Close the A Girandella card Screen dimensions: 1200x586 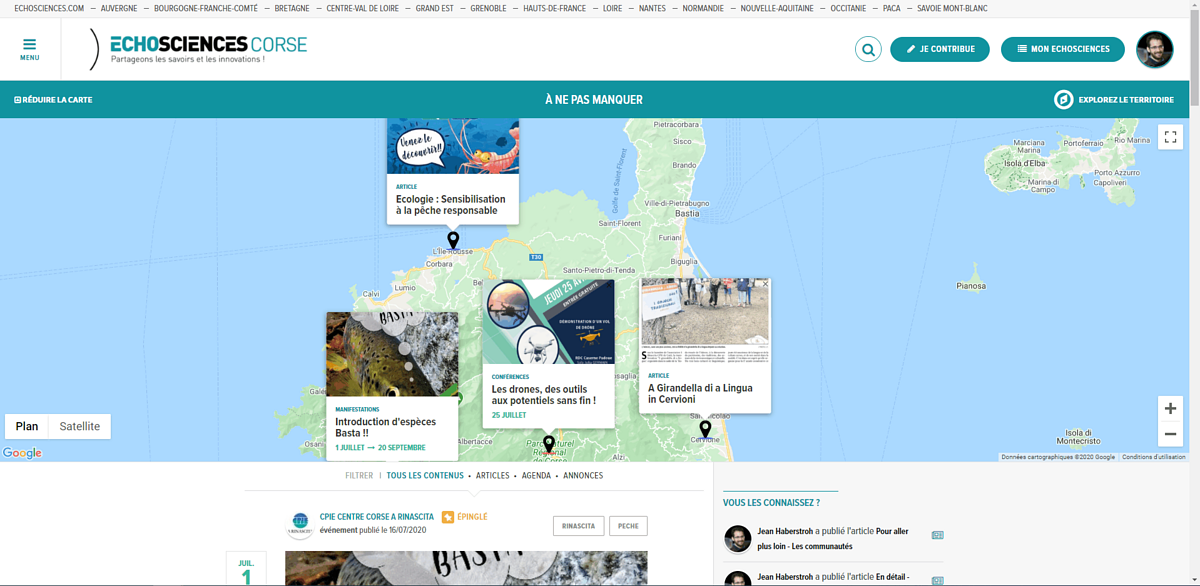click(765, 284)
